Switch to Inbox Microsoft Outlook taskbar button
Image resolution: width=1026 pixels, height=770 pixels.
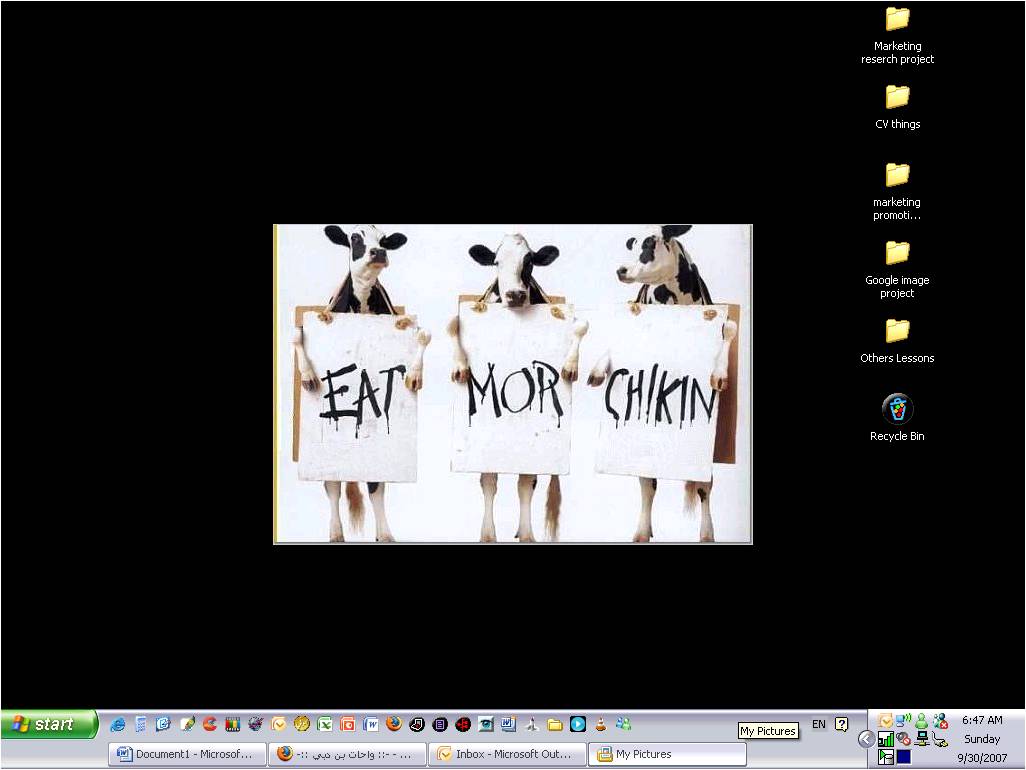(x=508, y=754)
